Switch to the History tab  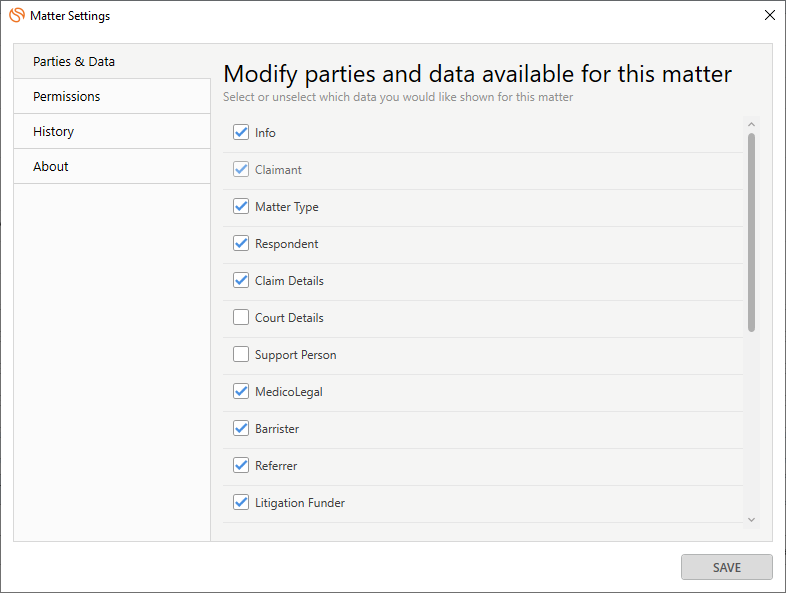pyautogui.click(x=112, y=131)
